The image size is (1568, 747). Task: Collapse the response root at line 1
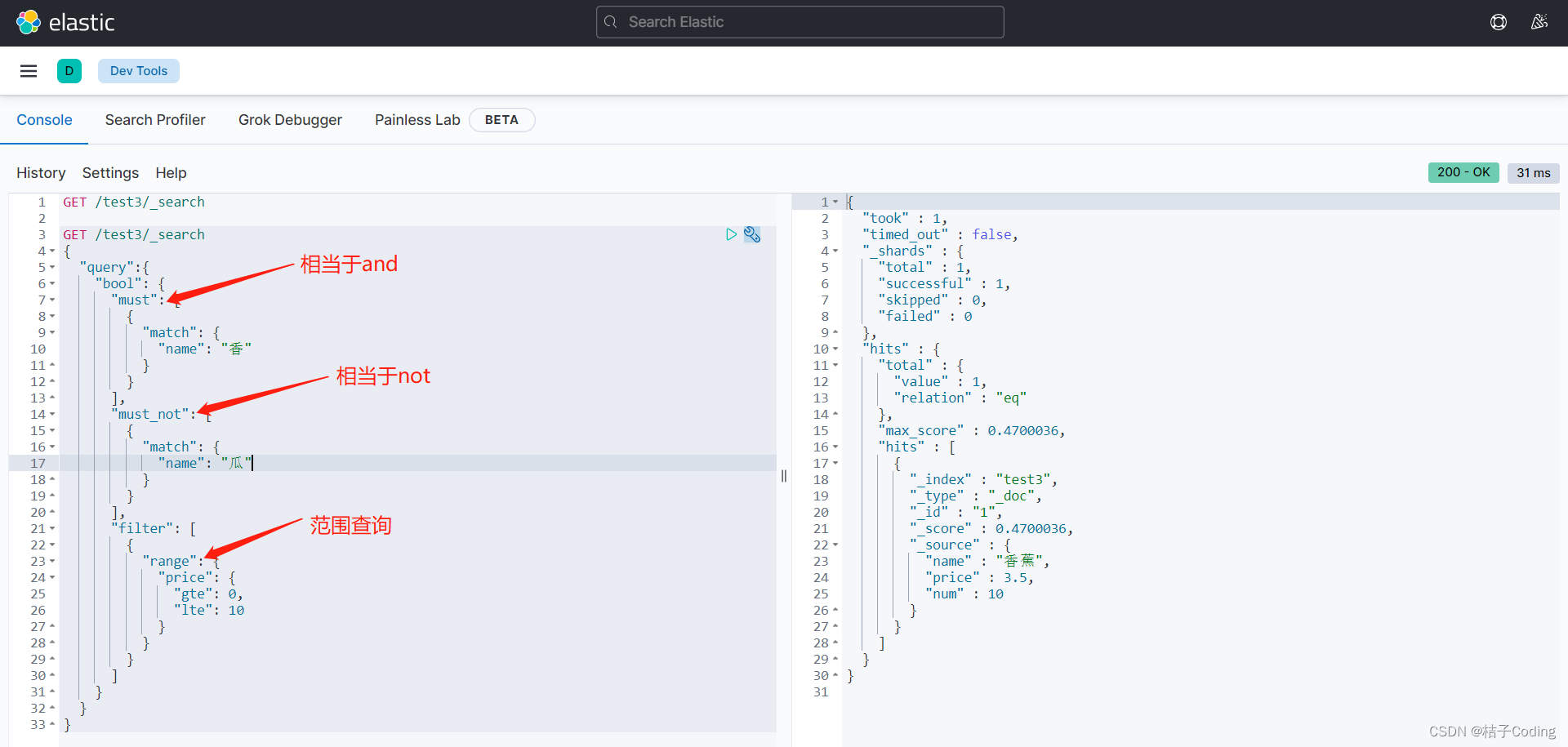[x=835, y=202]
